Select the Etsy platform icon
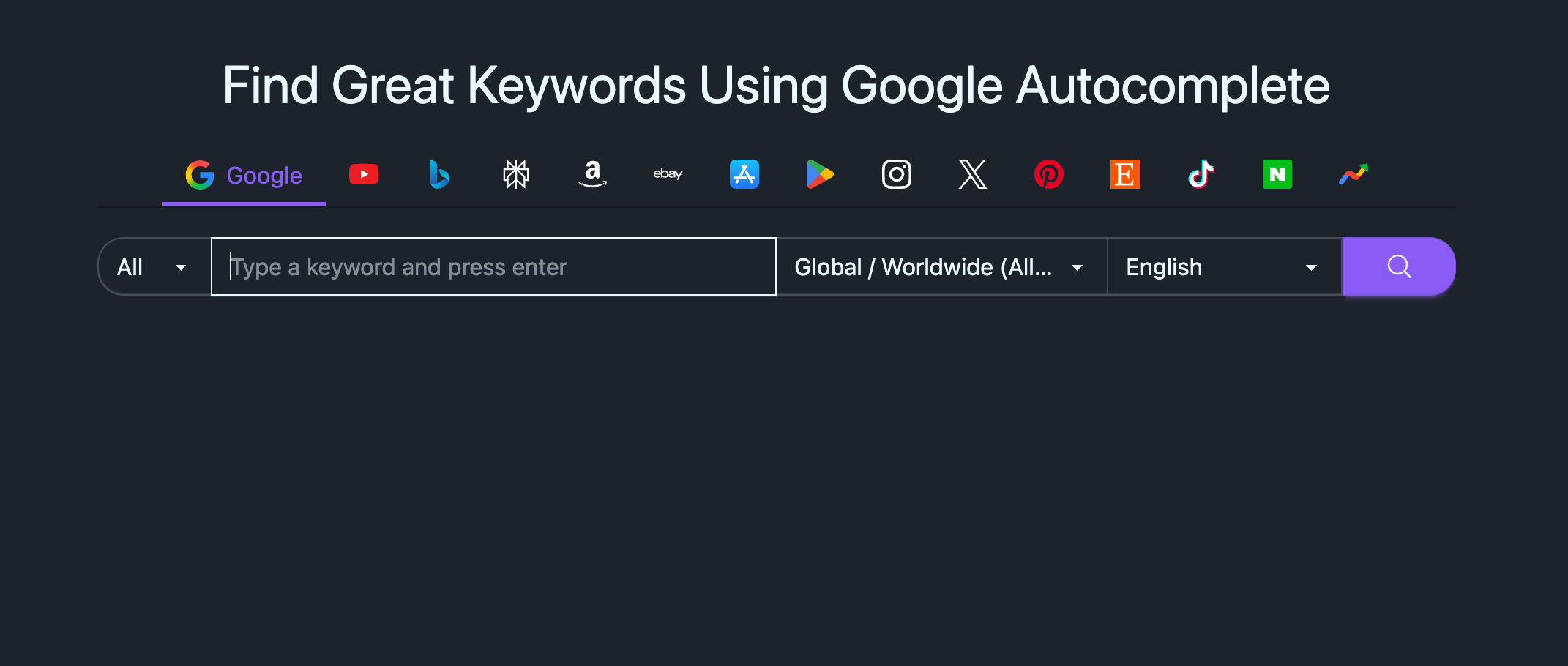The image size is (1568, 666). click(1125, 174)
